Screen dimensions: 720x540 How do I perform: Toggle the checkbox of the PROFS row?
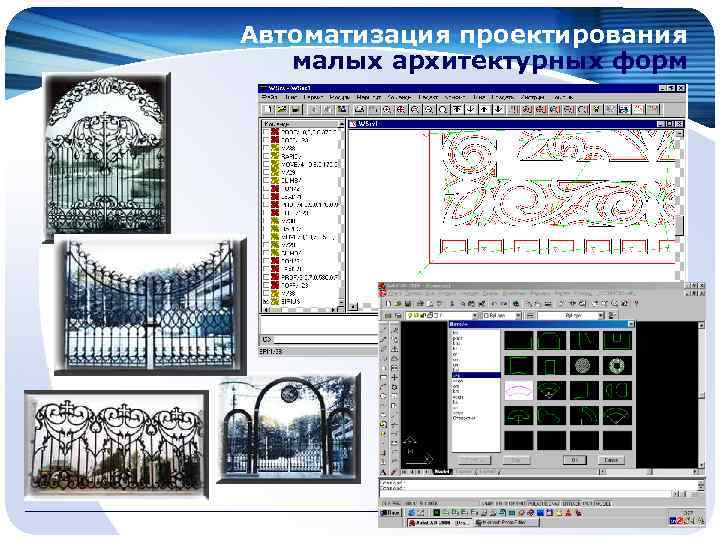tap(266, 277)
